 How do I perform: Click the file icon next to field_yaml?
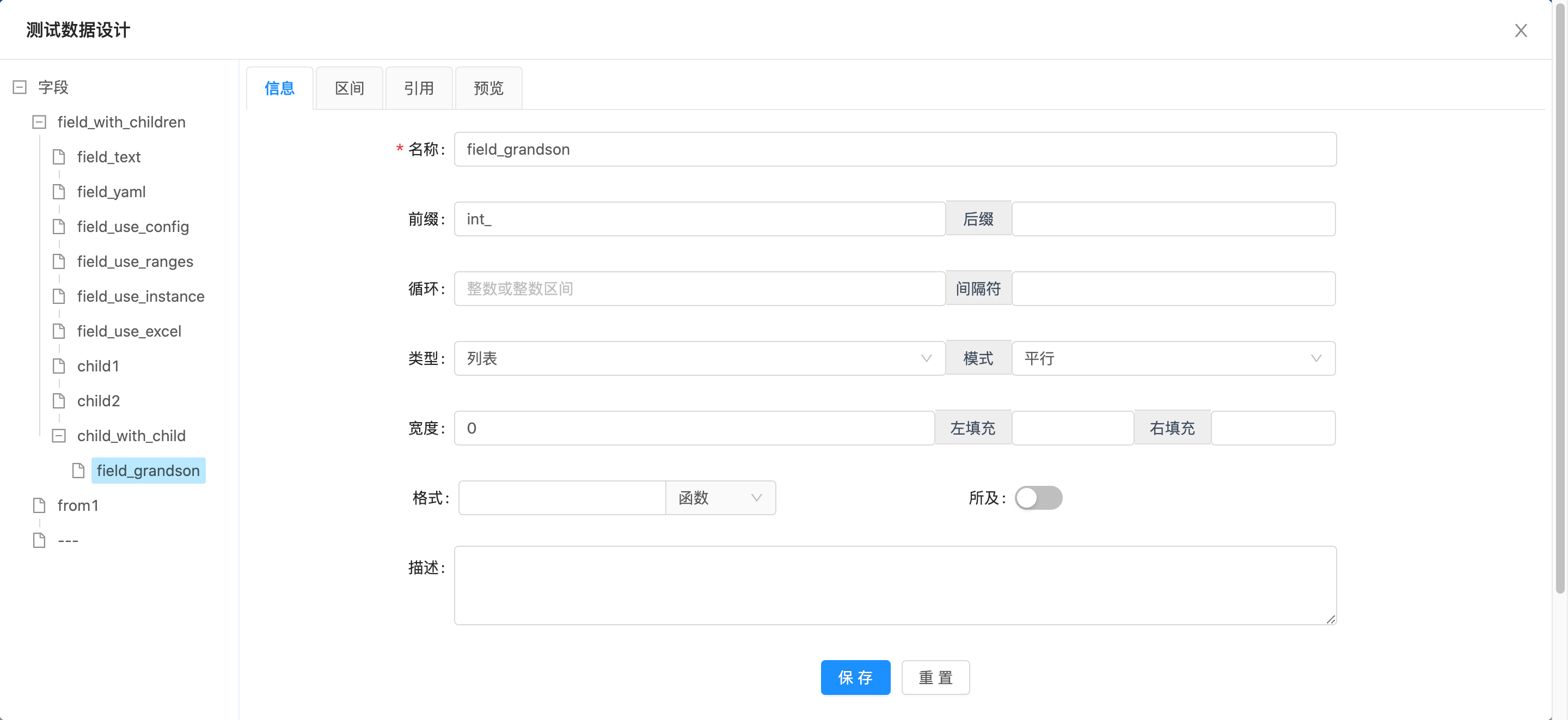pos(59,192)
